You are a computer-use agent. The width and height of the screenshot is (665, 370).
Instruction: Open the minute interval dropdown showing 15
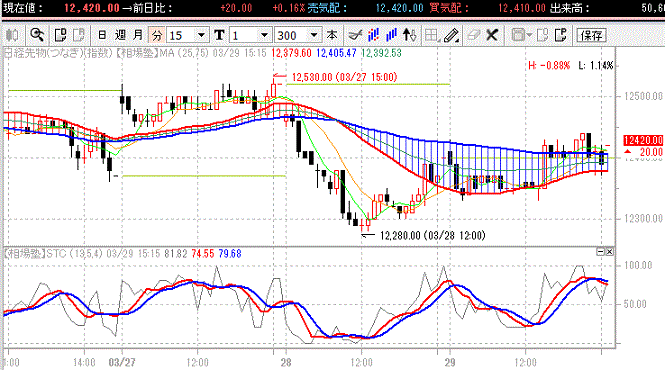coord(187,35)
